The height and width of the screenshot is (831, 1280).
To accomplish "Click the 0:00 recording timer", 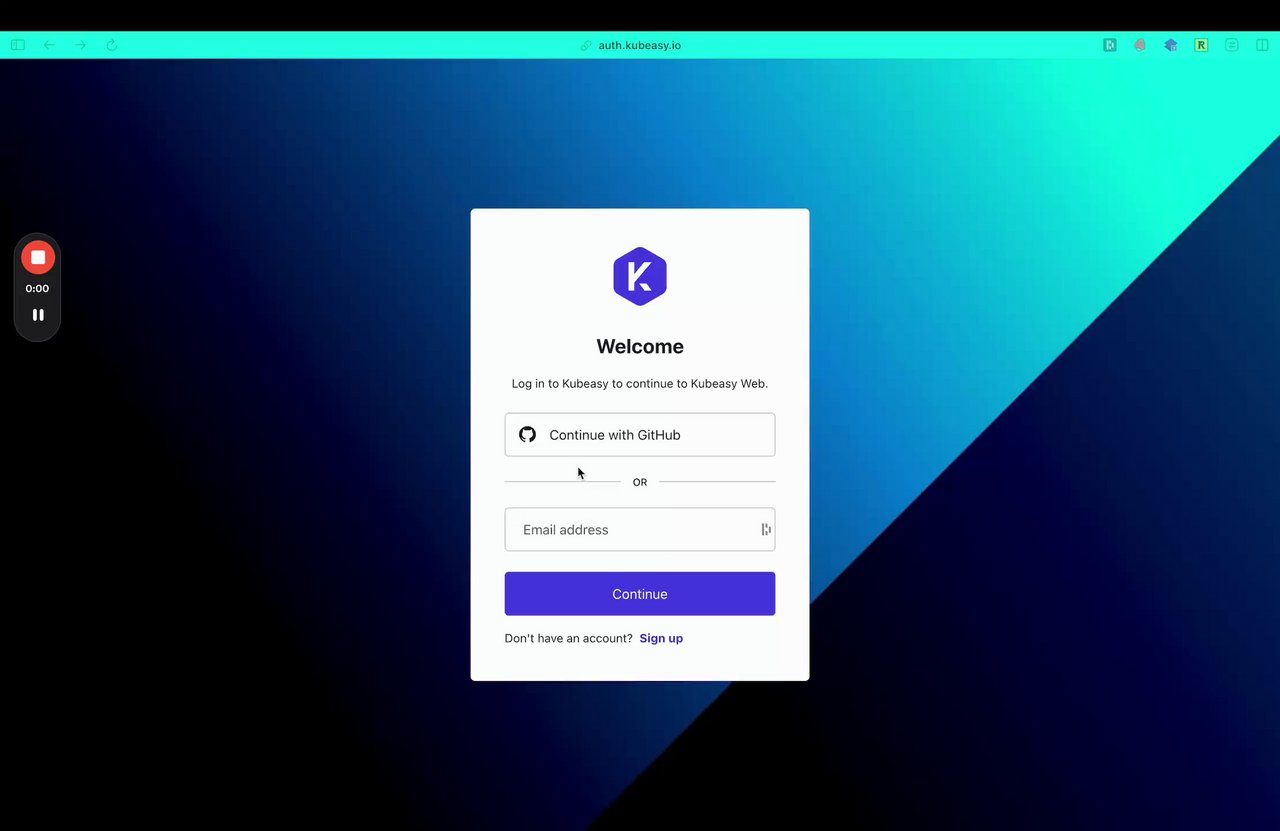I will click(x=37, y=288).
